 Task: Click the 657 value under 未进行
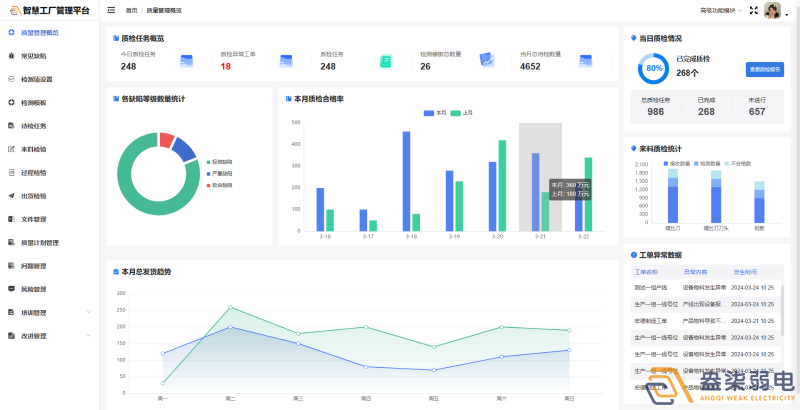(757, 111)
